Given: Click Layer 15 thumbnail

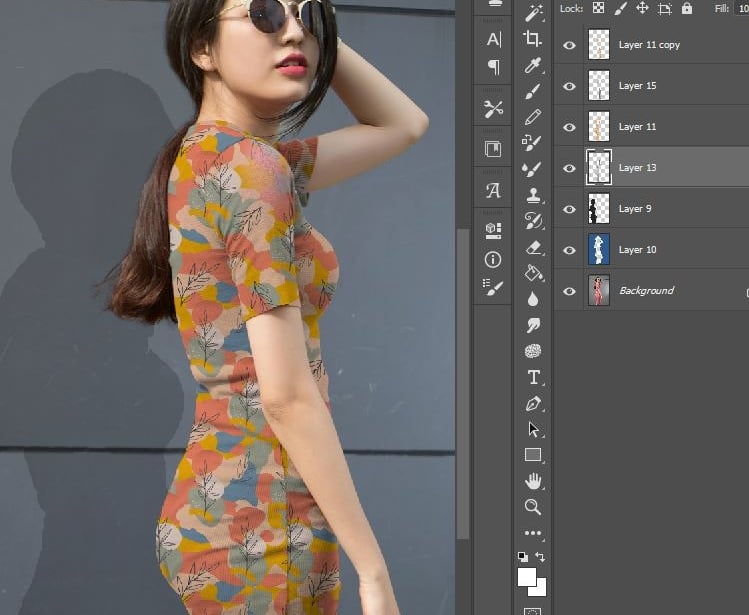Looking at the screenshot, I should tap(599, 86).
